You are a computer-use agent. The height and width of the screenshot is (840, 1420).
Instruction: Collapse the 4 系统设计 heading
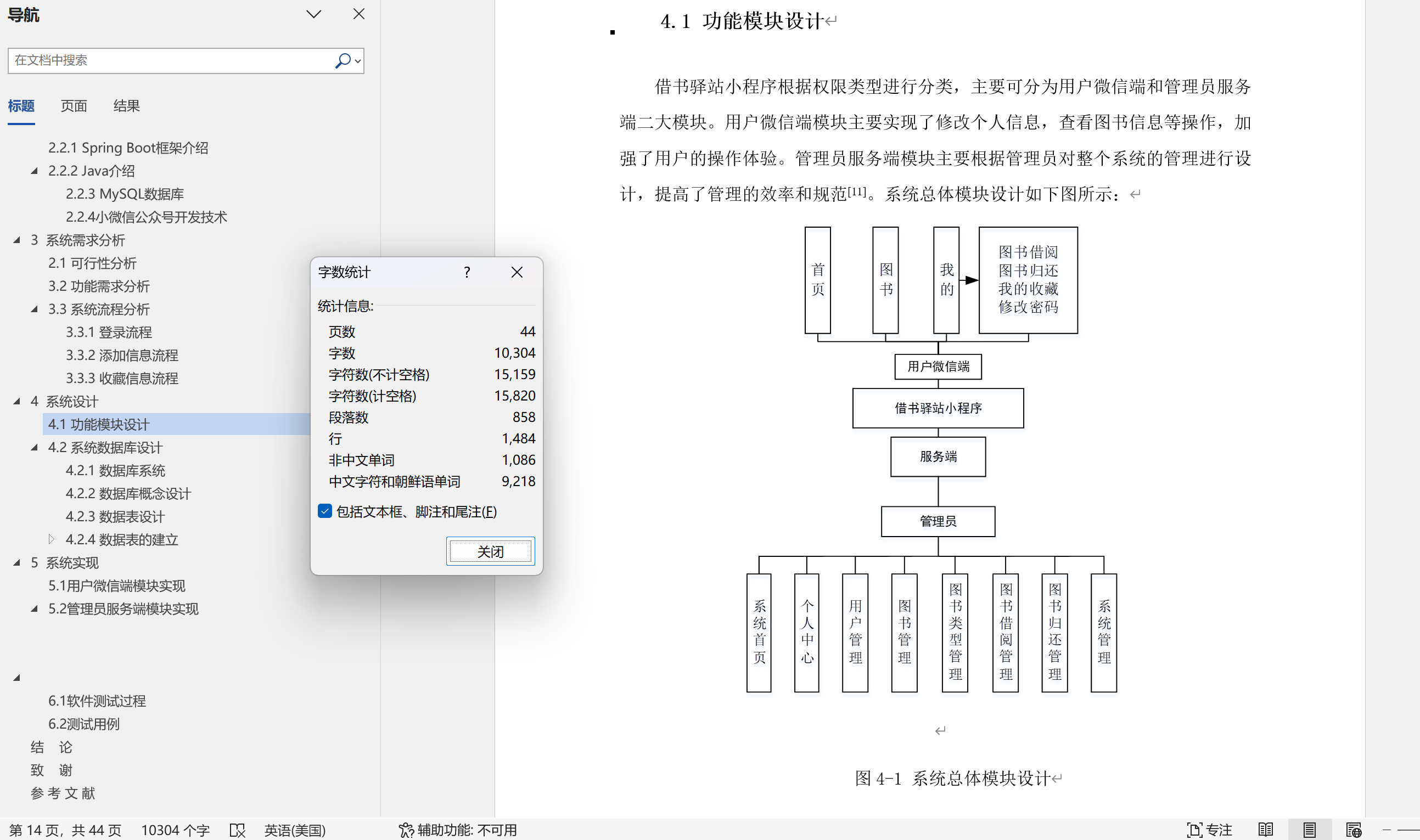point(17,401)
